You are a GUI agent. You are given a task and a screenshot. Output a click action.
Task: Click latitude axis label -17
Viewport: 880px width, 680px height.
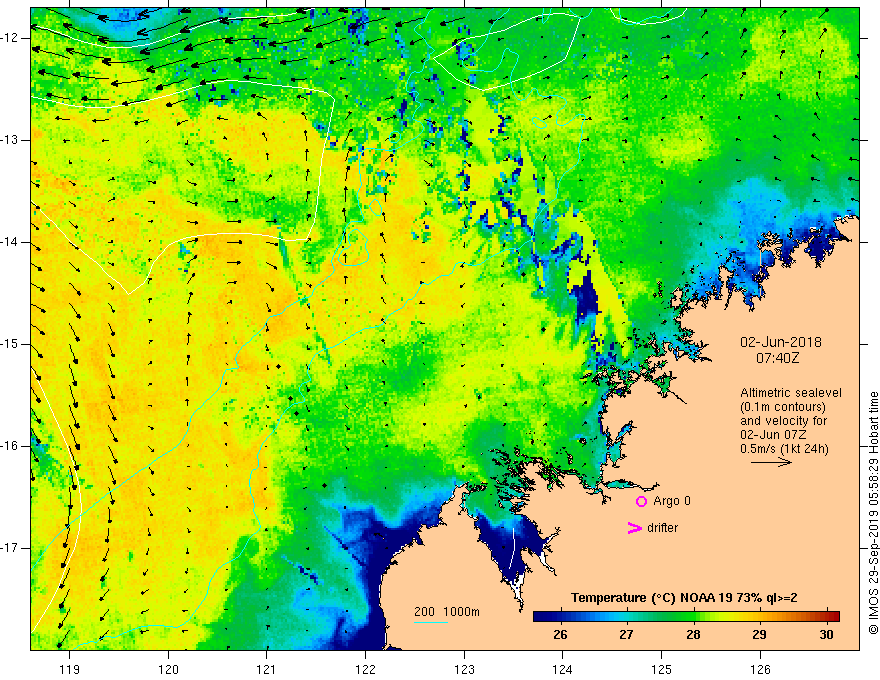(x=11, y=548)
